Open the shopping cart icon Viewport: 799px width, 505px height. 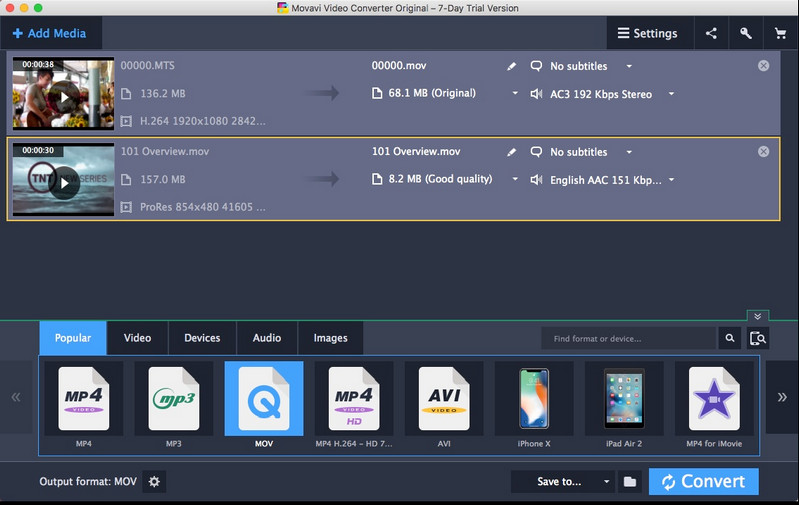[x=780, y=33]
